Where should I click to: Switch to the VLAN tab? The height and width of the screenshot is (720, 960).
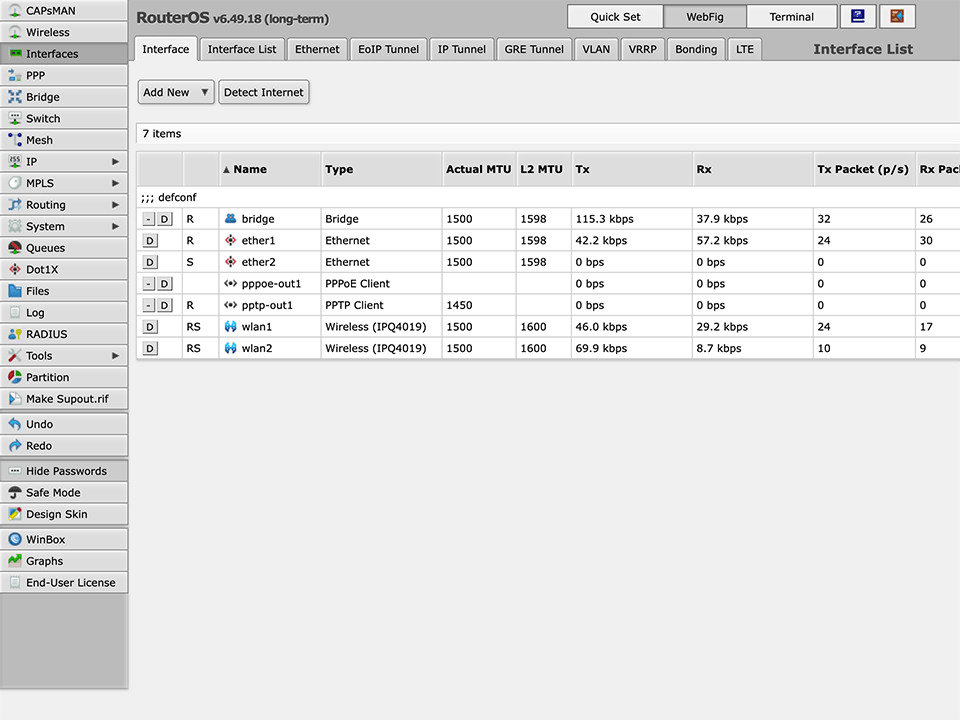coord(596,48)
